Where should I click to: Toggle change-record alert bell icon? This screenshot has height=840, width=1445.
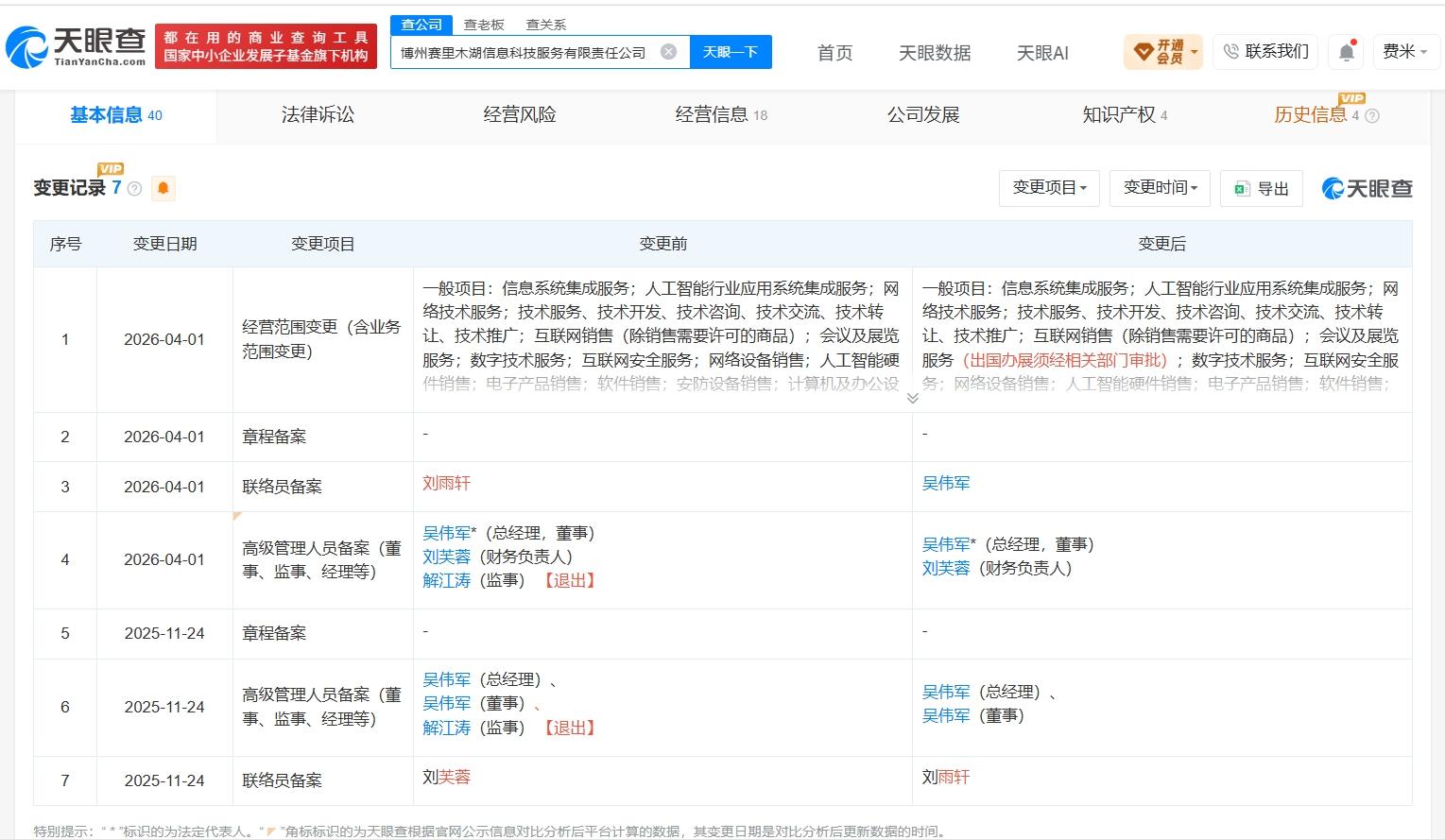point(163,188)
